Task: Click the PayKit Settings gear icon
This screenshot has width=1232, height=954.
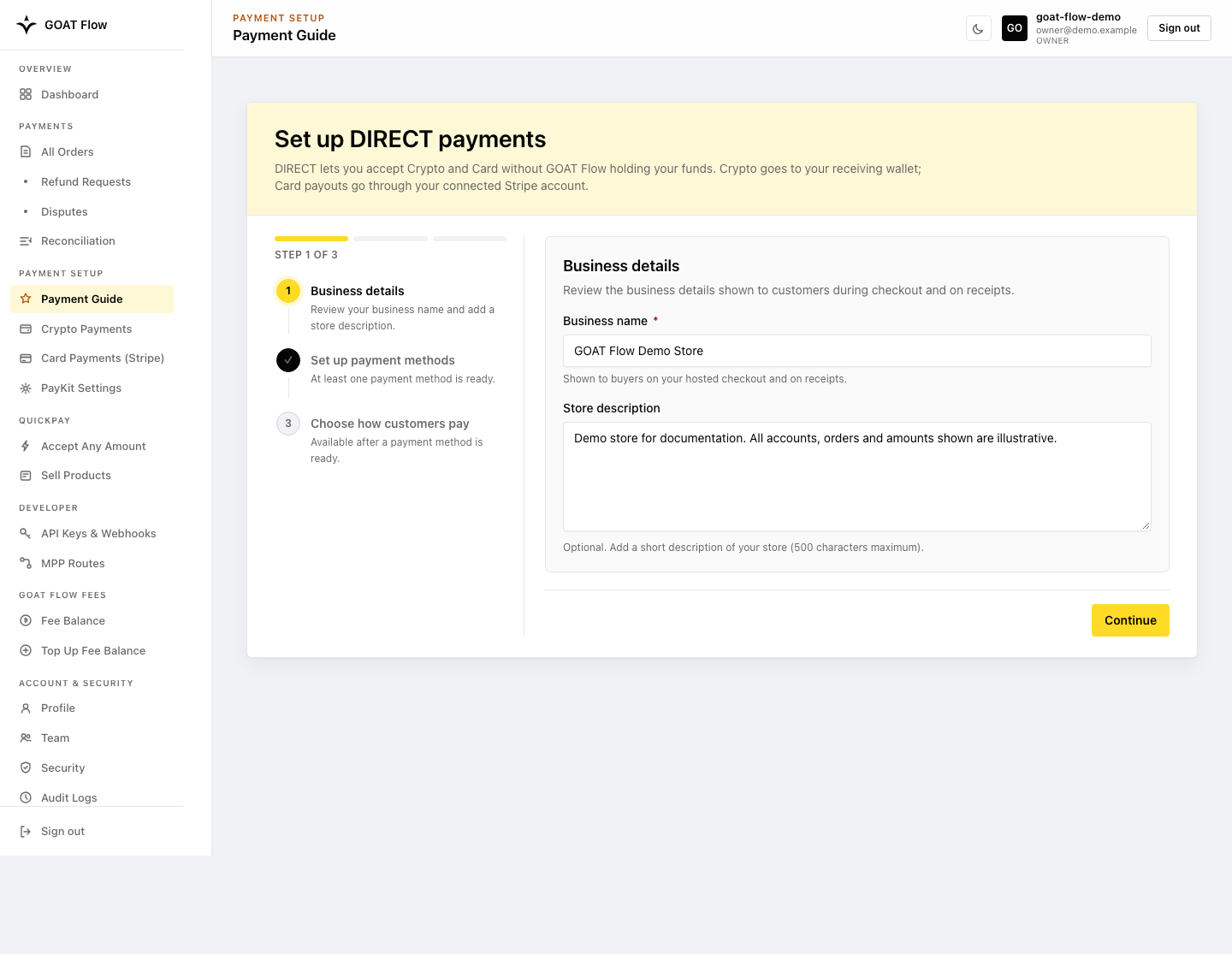Action: click(26, 388)
